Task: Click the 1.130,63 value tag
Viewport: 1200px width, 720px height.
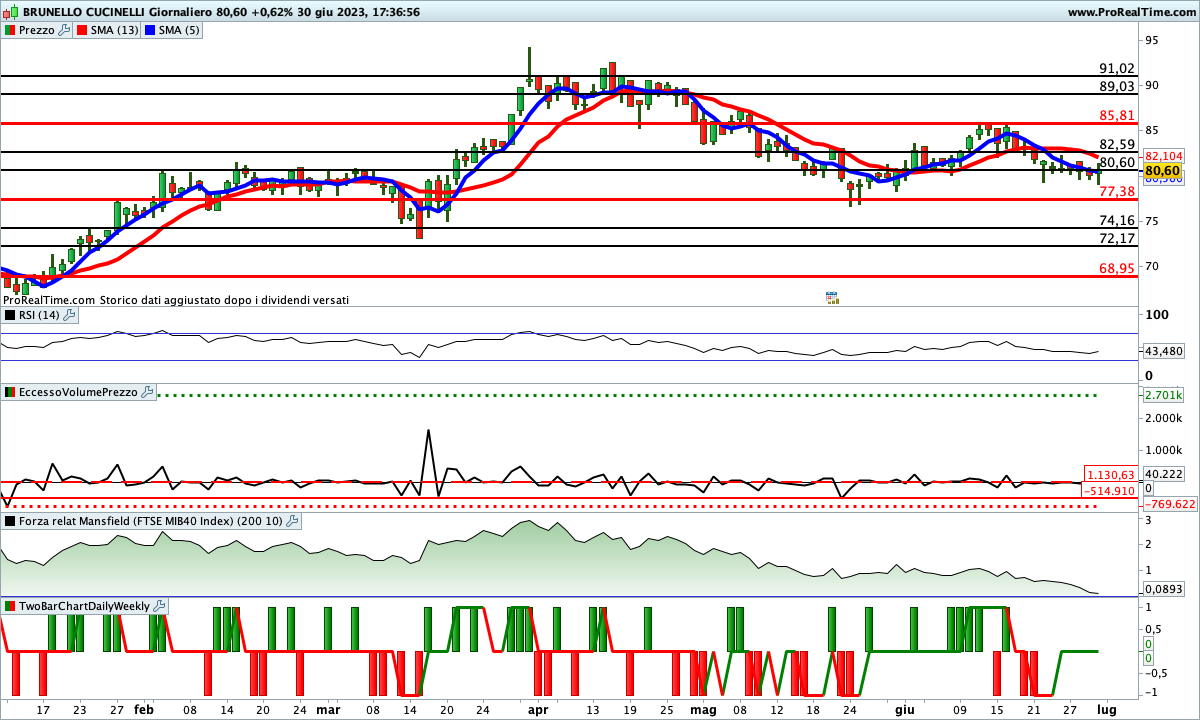Action: tap(1111, 475)
